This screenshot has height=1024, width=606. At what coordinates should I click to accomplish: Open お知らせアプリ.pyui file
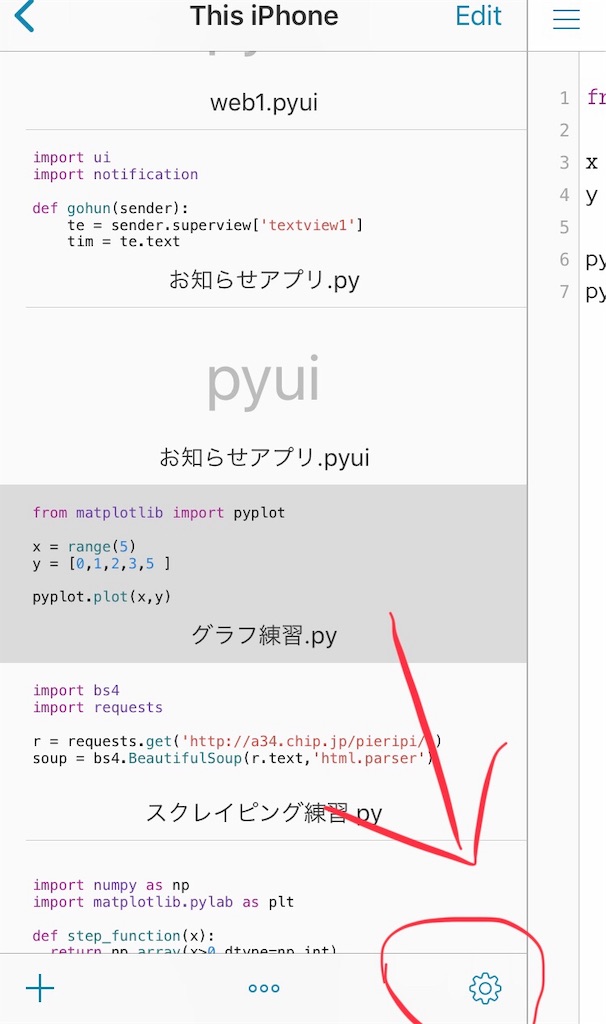tap(264, 457)
